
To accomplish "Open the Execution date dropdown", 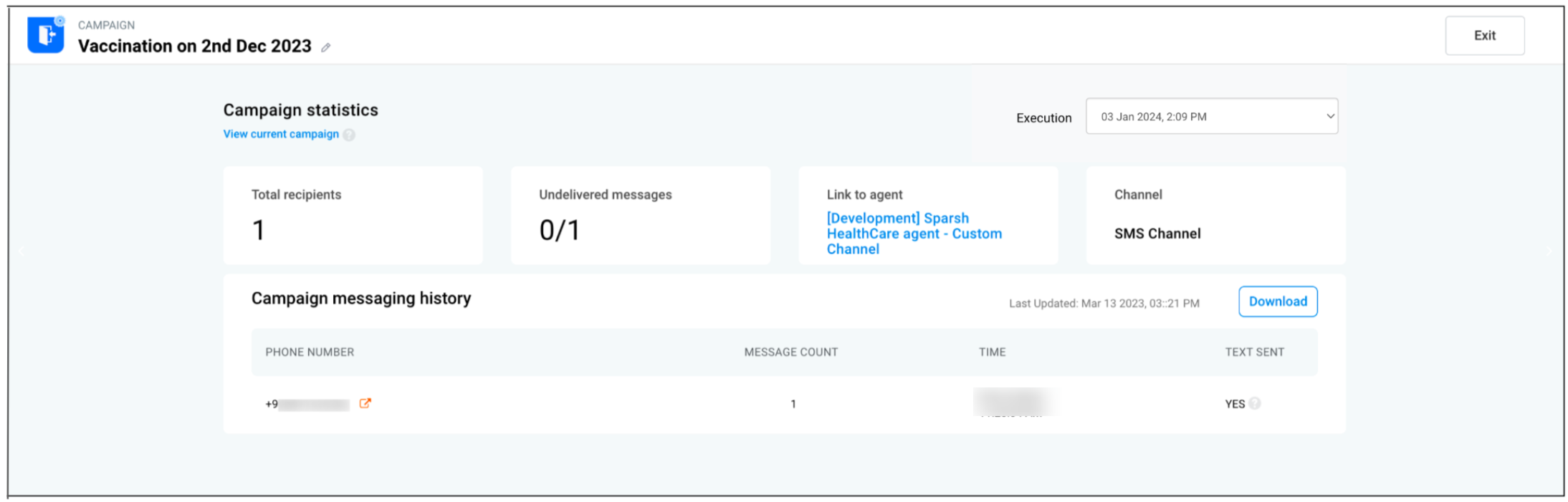I will click(1211, 116).
